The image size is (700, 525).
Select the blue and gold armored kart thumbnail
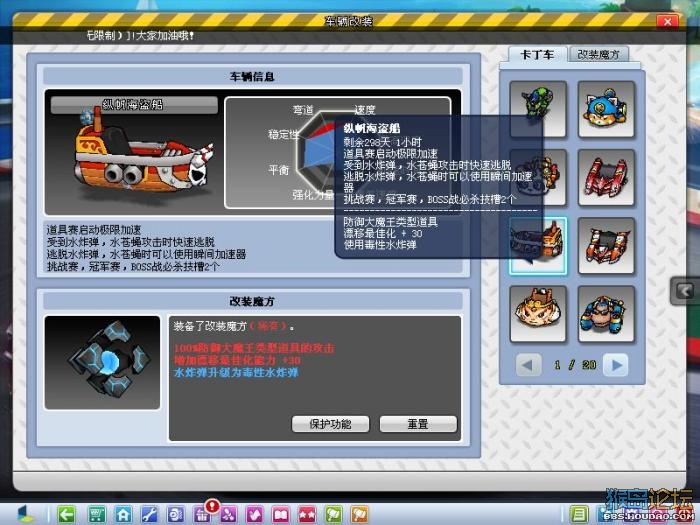coord(606,314)
